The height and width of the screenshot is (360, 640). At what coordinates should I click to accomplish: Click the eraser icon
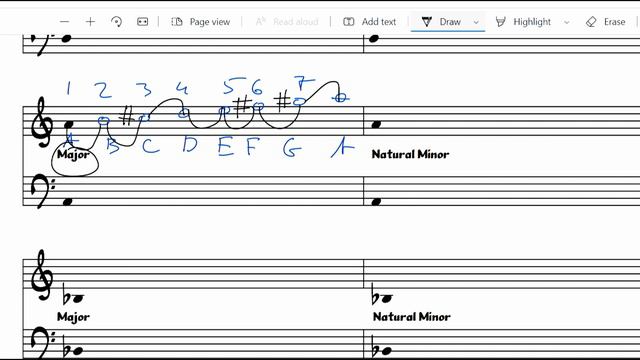click(x=591, y=22)
